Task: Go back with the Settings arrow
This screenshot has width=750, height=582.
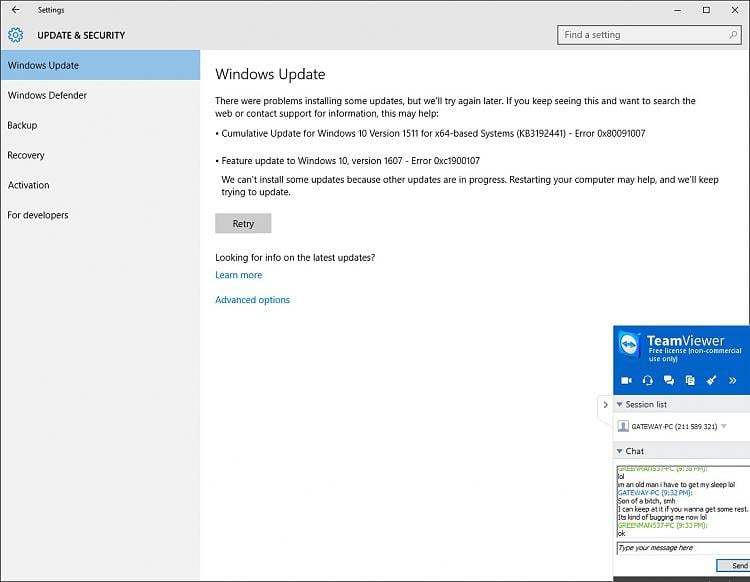Action: point(15,10)
